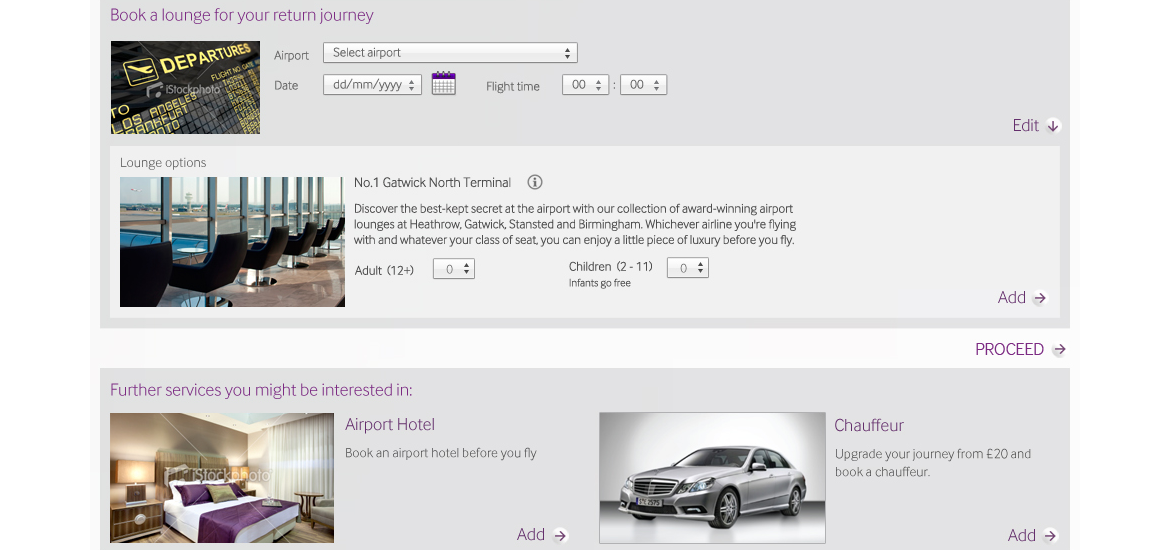
Task: Click the info icon beside No.1 Gatwick North Terminal
Action: pyautogui.click(x=535, y=182)
